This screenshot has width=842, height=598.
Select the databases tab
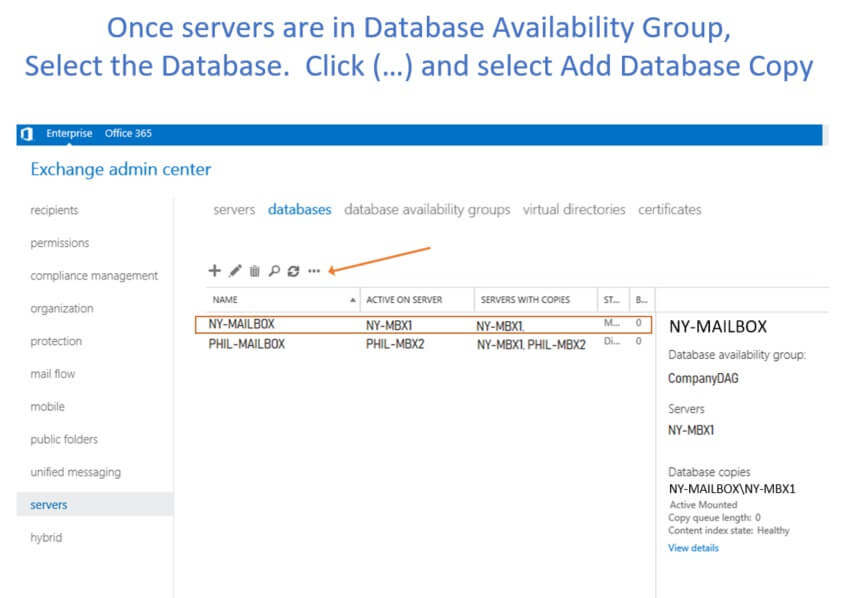pos(300,209)
